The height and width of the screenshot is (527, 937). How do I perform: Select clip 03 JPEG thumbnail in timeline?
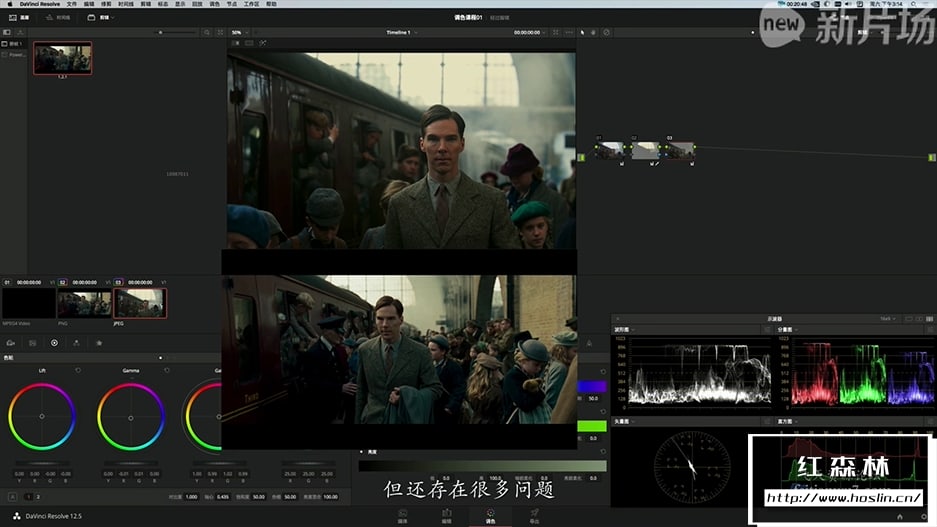coord(140,304)
